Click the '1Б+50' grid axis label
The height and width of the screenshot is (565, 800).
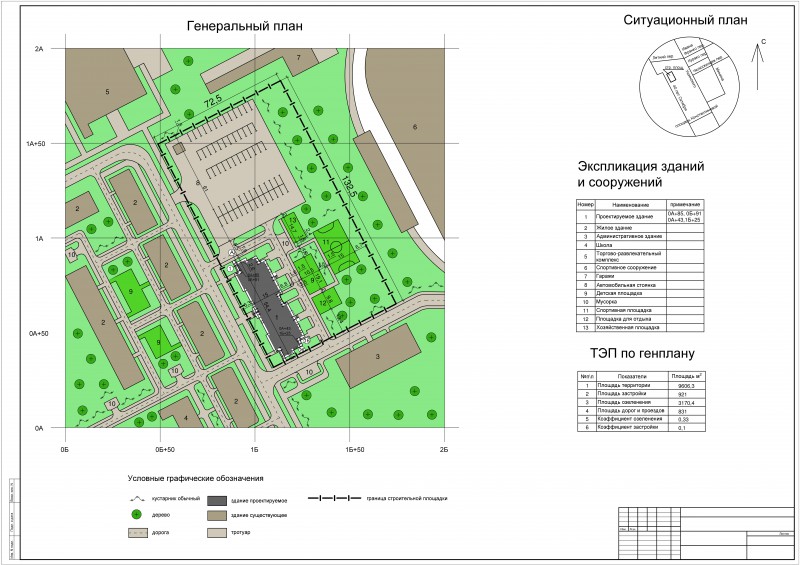pos(355,450)
